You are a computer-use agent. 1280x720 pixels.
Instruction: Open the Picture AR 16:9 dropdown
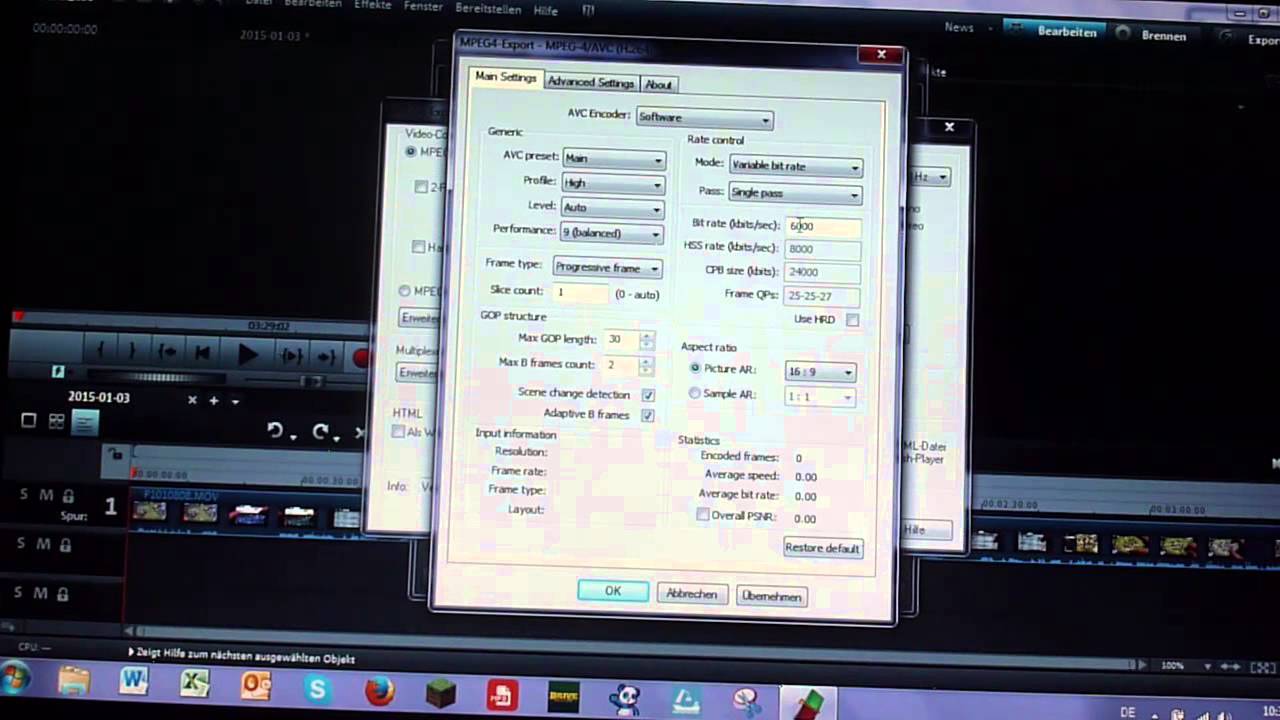(820, 372)
